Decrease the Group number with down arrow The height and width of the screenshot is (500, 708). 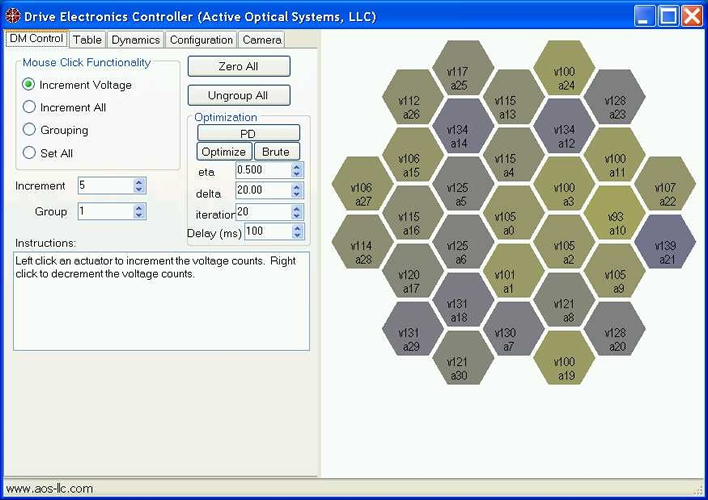coord(139,216)
